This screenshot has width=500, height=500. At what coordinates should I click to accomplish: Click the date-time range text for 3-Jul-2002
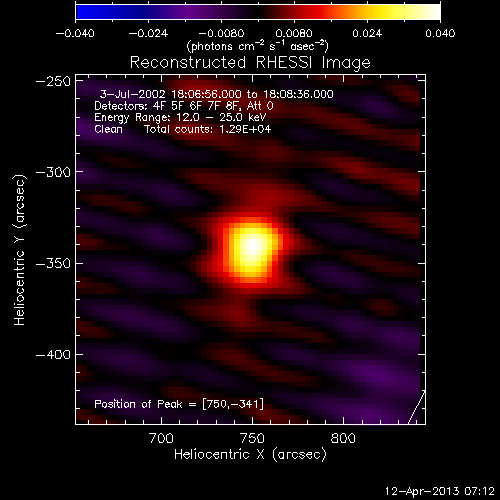coord(216,94)
